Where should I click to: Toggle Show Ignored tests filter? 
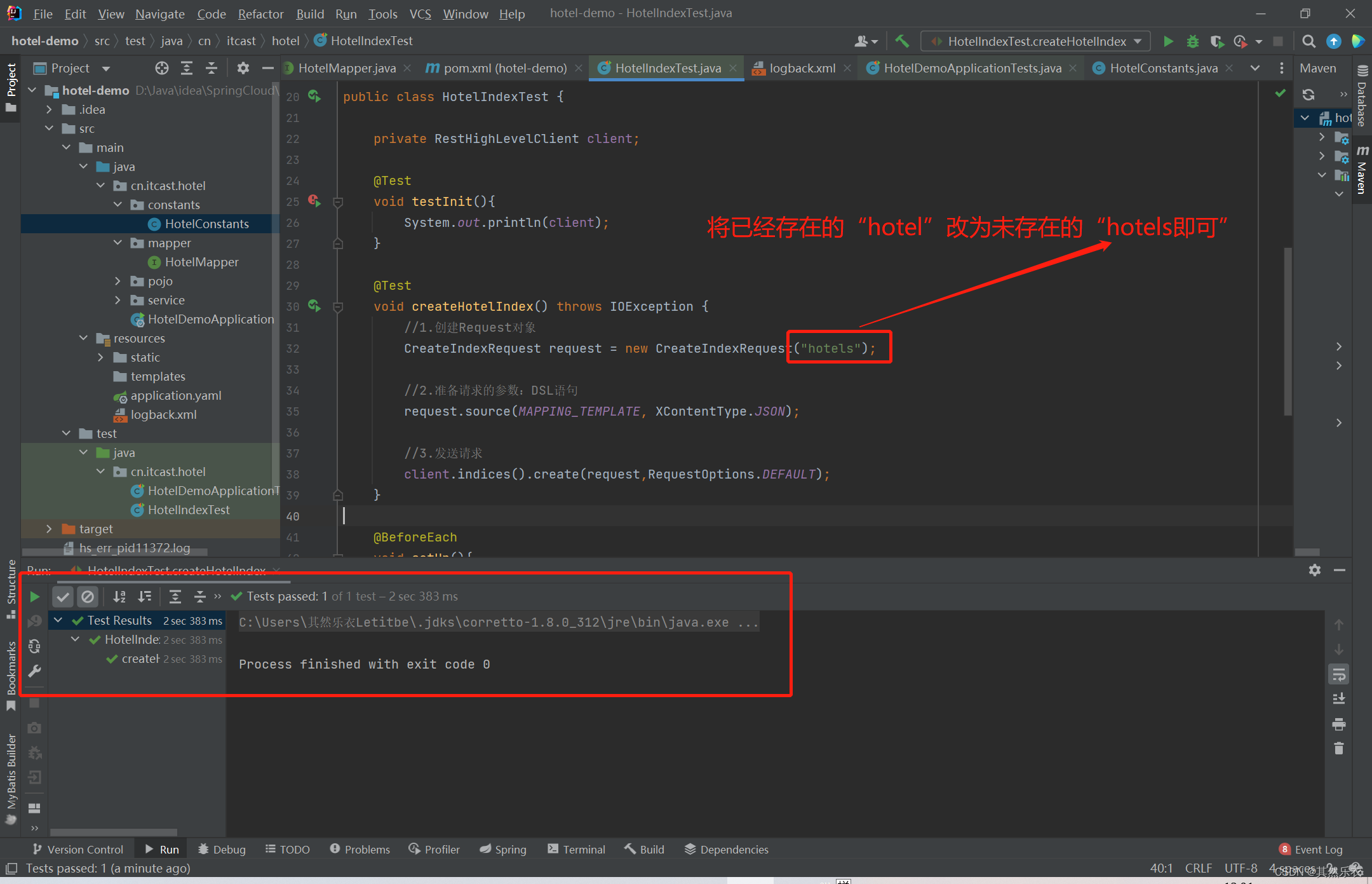pyautogui.click(x=88, y=596)
